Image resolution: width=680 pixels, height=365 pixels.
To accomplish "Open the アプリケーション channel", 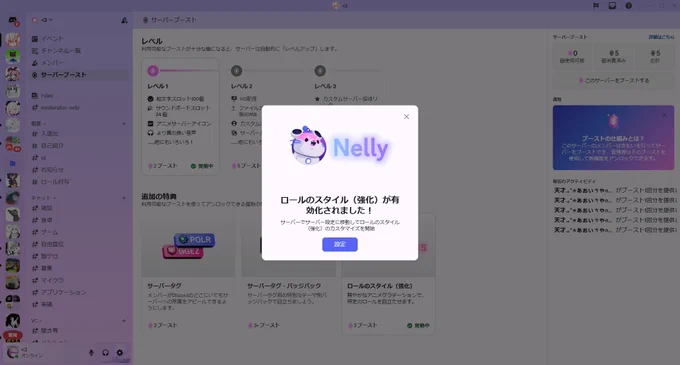I will 63,293.
